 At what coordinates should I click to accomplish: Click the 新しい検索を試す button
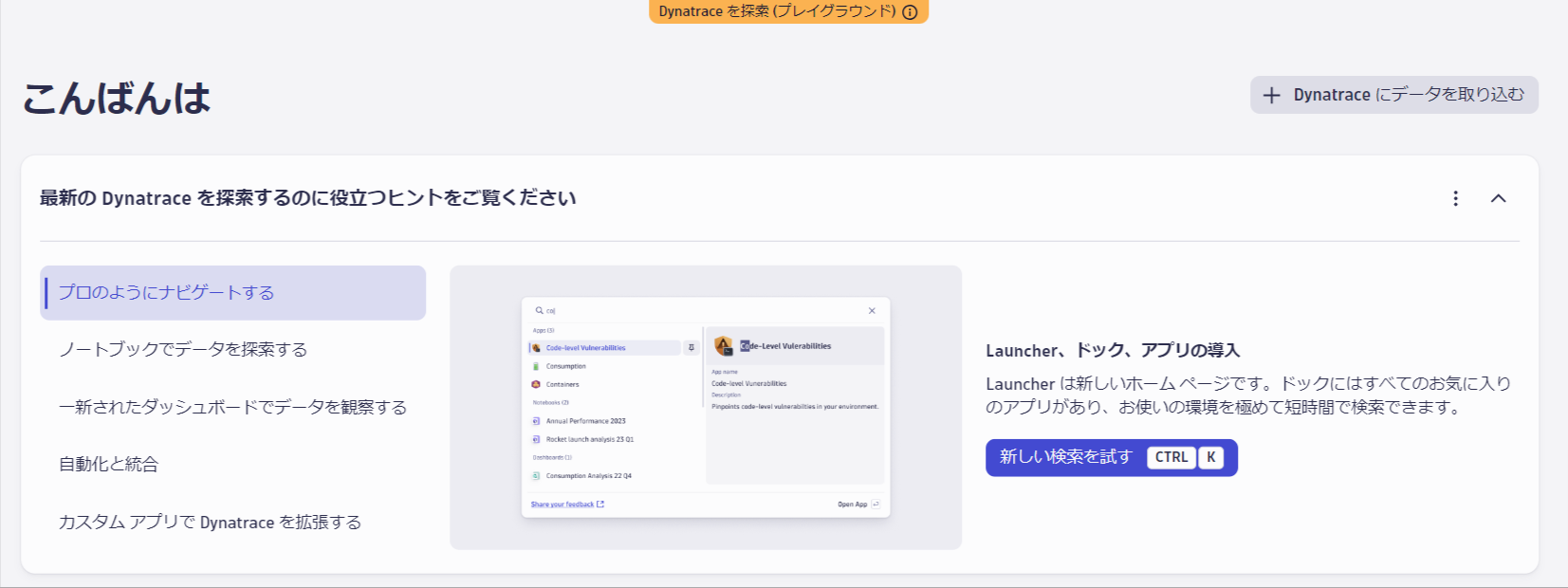(x=1112, y=457)
